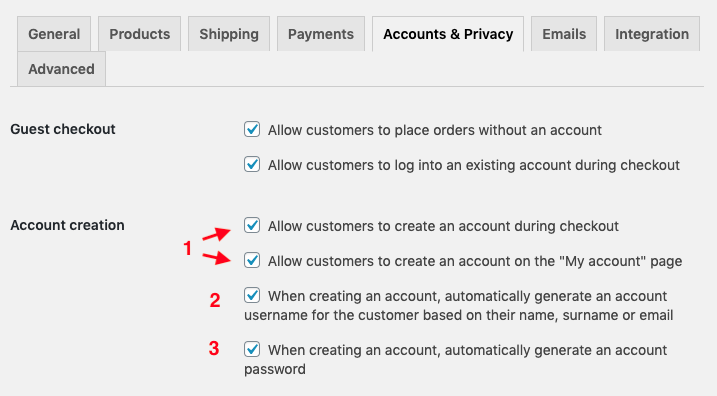Uncheck the place orders without account checkbox
The image size is (717, 396).
252,129
